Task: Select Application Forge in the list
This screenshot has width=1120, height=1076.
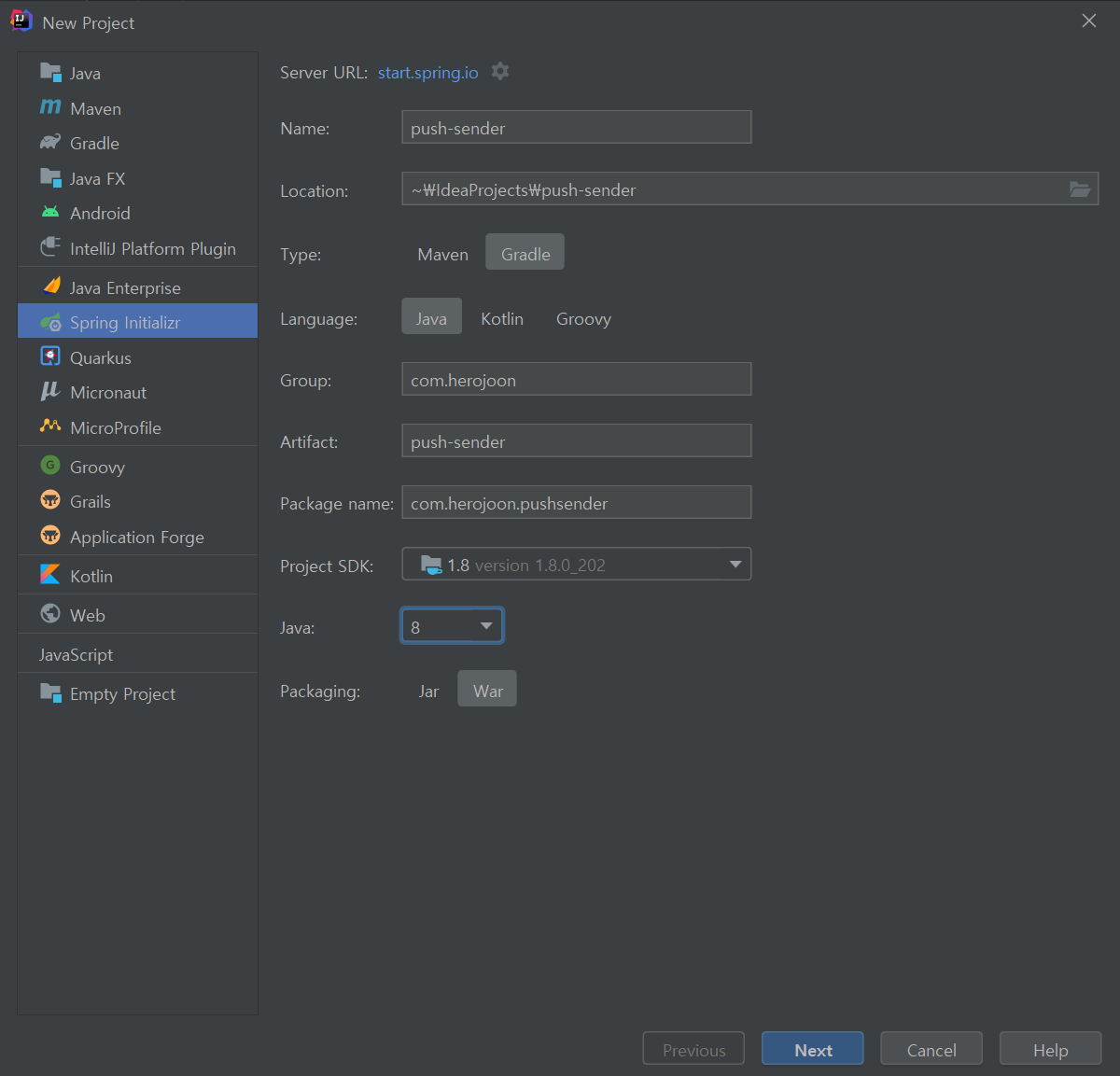Action: coord(137,537)
